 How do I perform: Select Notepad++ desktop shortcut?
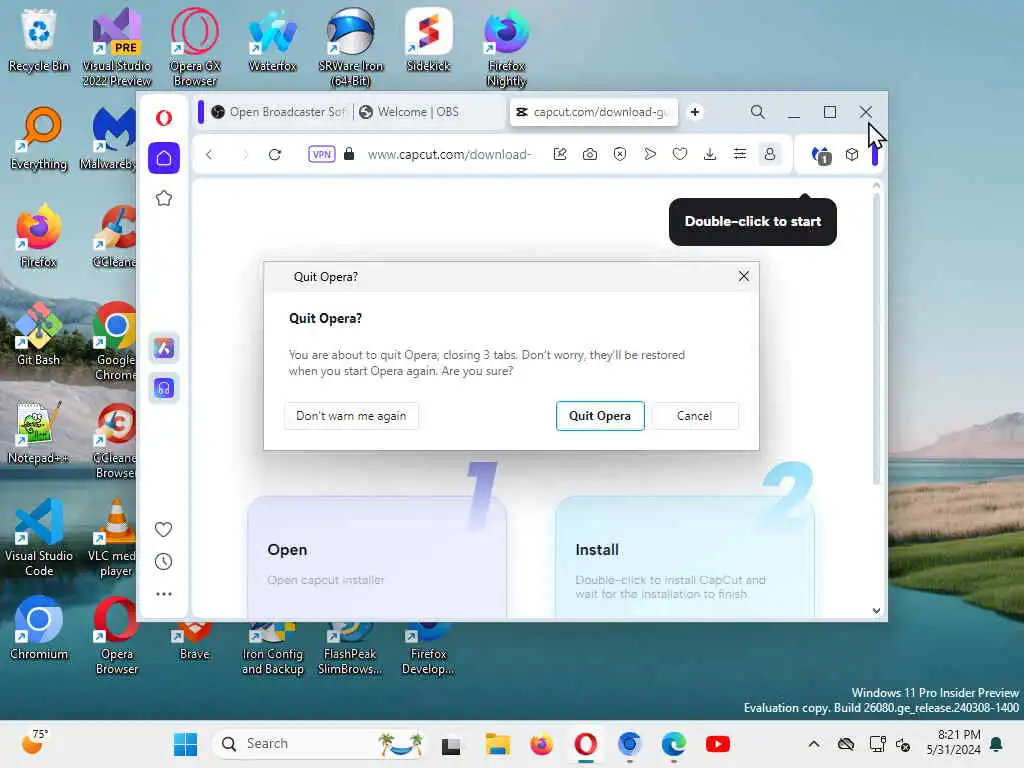pos(39,432)
